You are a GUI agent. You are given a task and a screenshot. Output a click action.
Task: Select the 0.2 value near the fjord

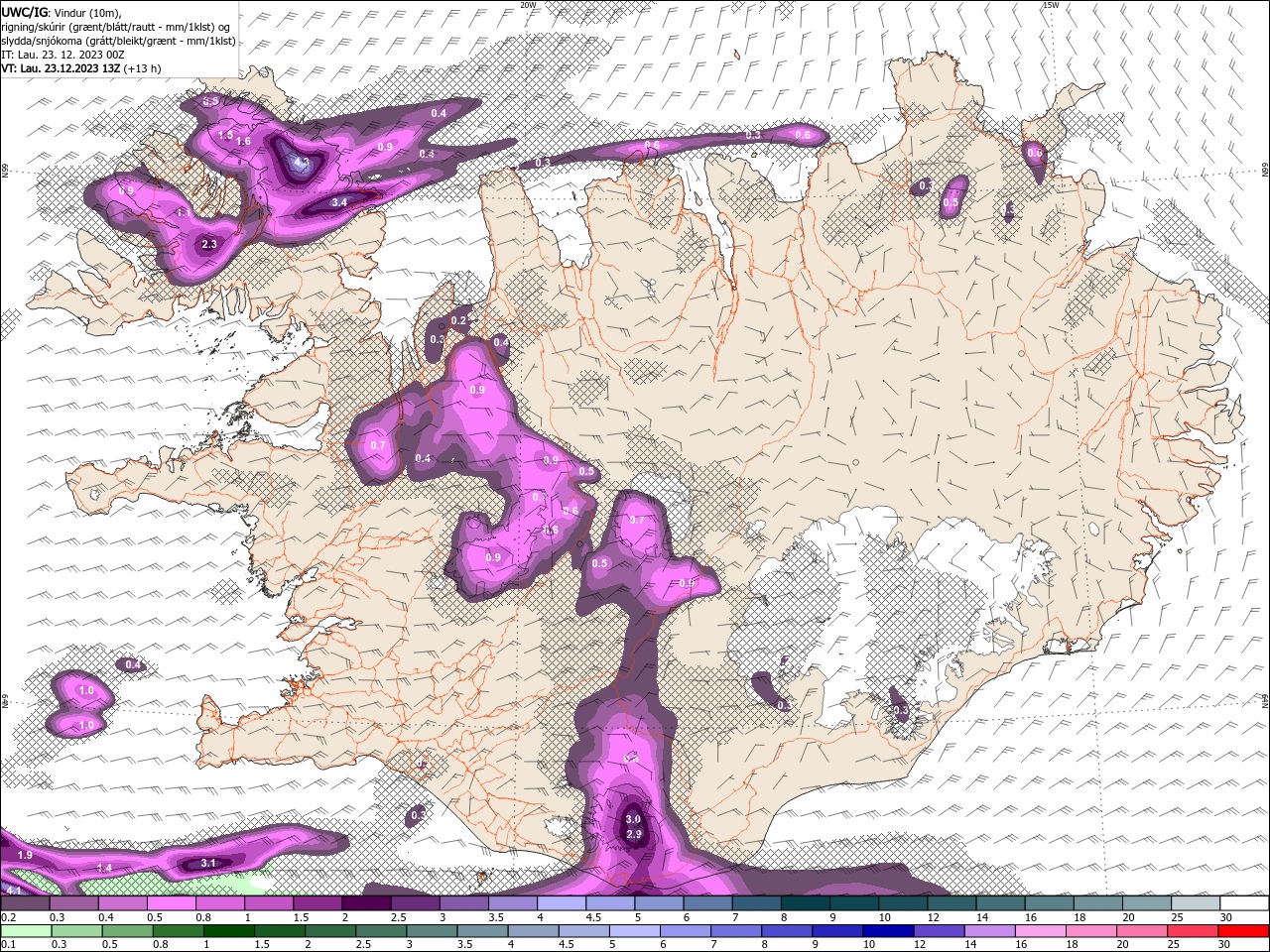click(x=458, y=320)
